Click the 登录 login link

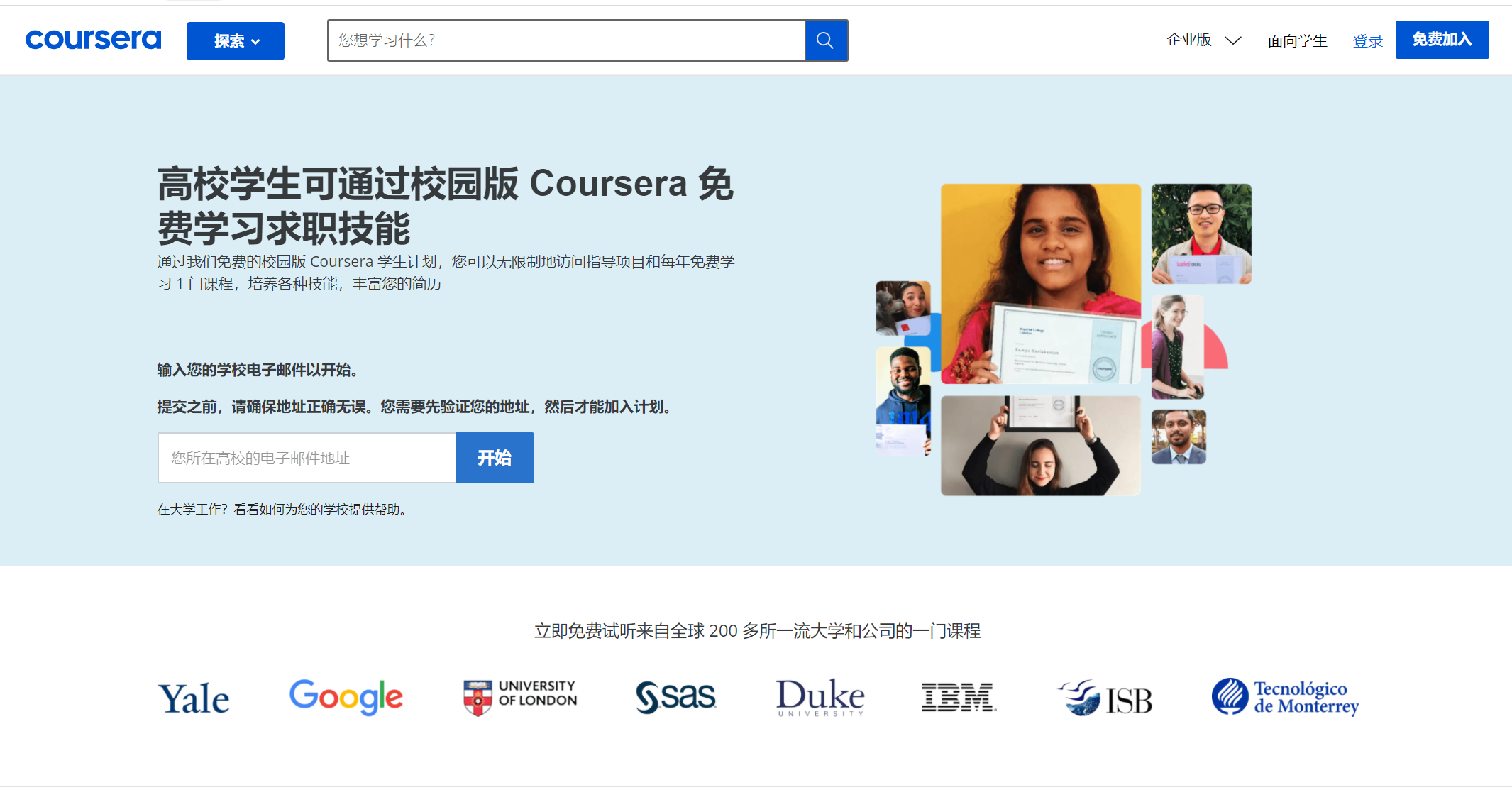point(1367,41)
